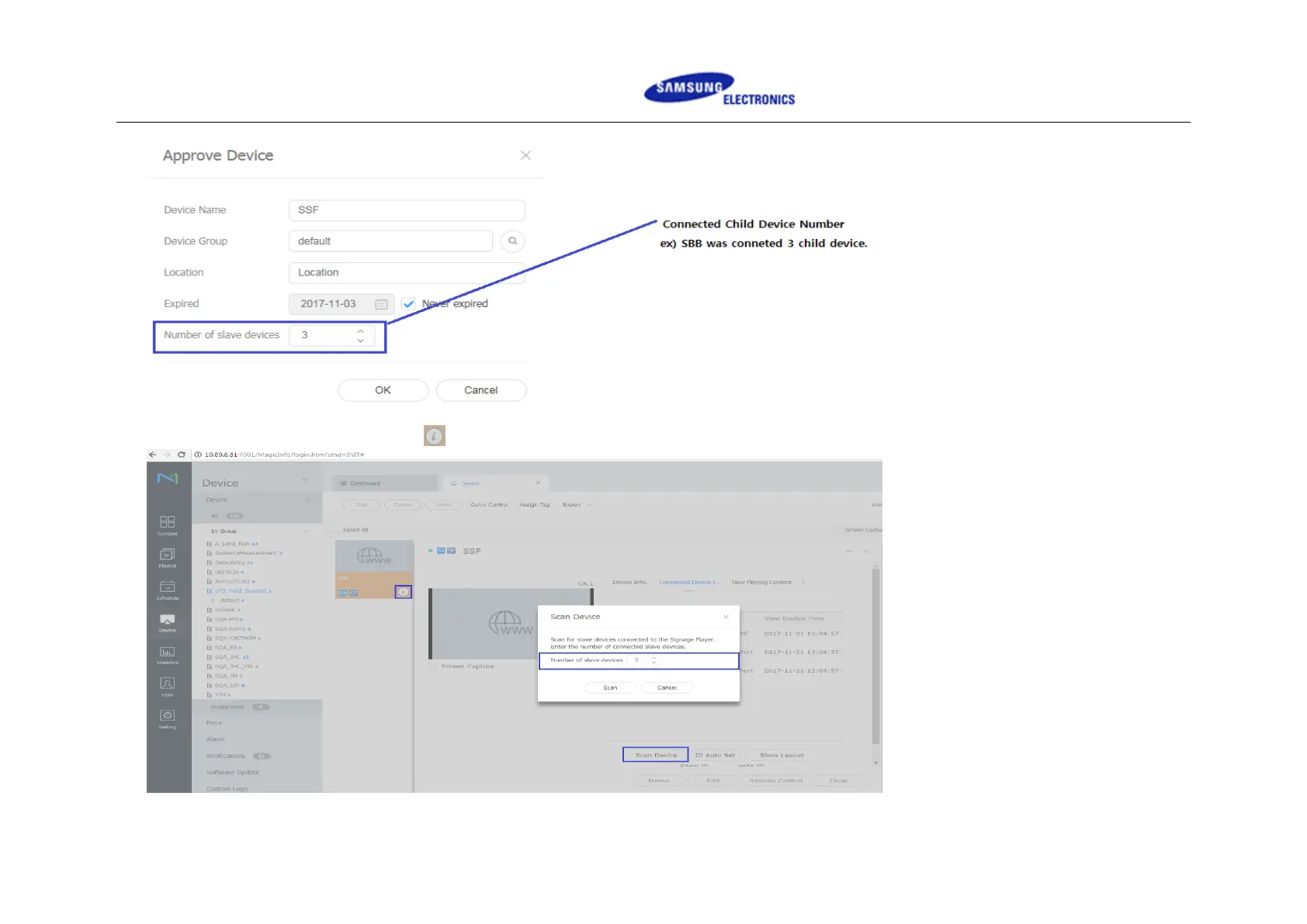Click the Device Group input field
The width and height of the screenshot is (1307, 924).
coord(390,241)
